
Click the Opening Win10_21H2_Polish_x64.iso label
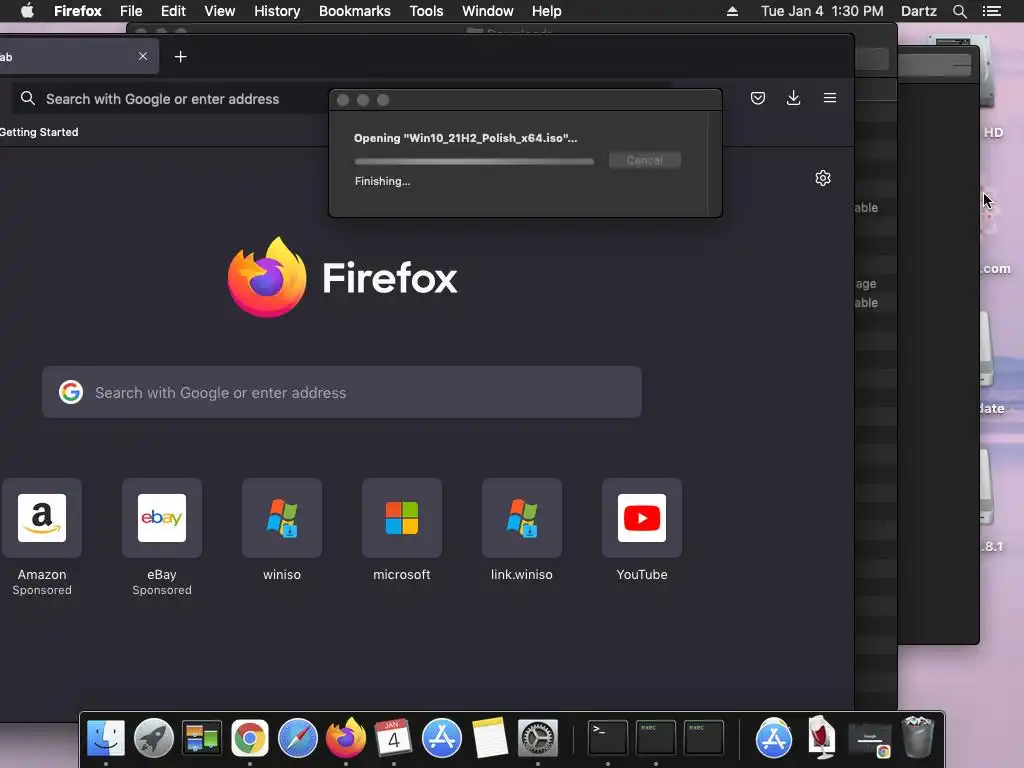pyautogui.click(x=465, y=138)
